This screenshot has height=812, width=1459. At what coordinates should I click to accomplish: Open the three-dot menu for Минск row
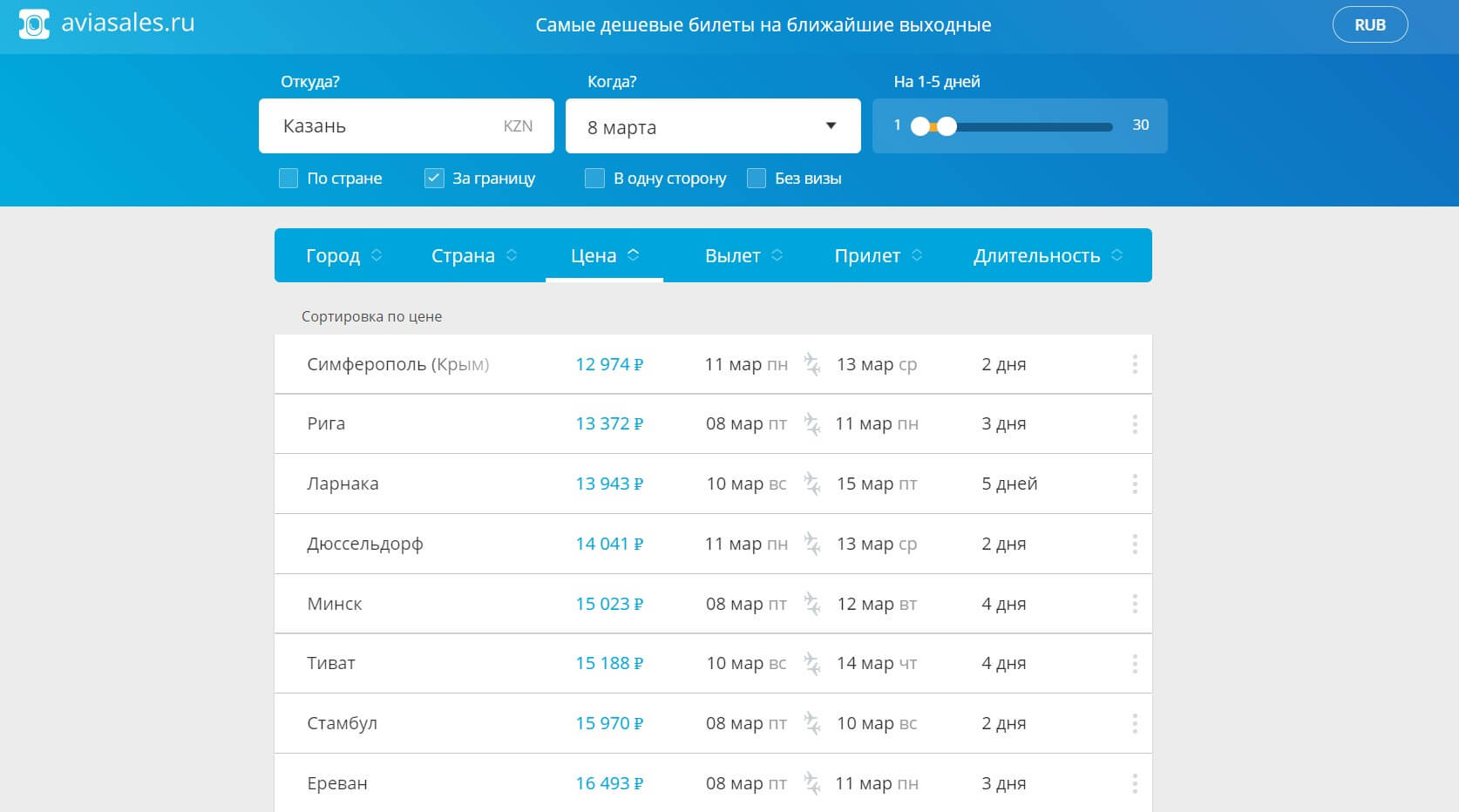click(x=1134, y=604)
